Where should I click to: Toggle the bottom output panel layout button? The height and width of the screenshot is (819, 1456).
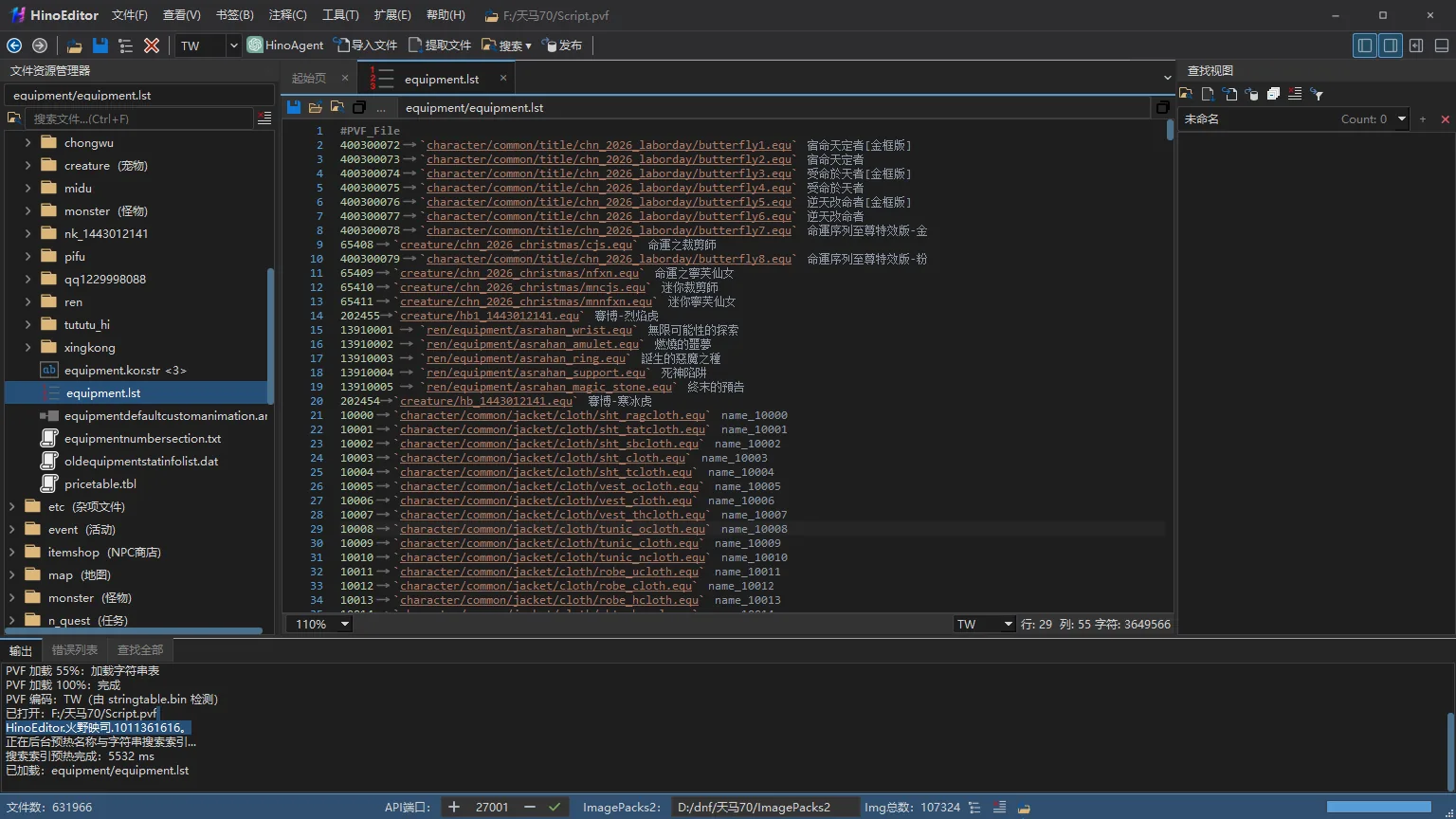pos(1442,45)
